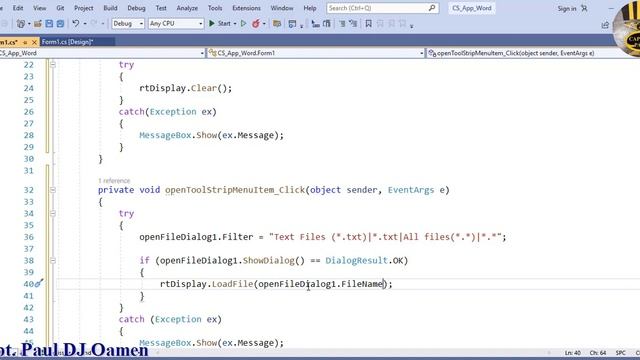The width and height of the screenshot is (640, 360).
Task: Open the Edit menu
Action: (18, 8)
